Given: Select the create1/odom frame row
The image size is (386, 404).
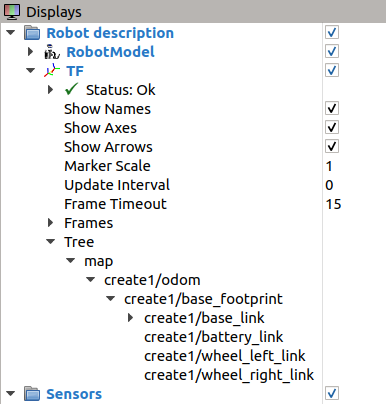Looking at the screenshot, I should tap(152, 280).
